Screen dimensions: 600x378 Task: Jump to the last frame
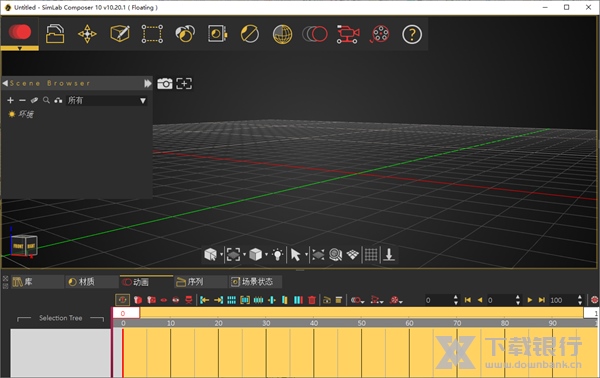pos(541,300)
